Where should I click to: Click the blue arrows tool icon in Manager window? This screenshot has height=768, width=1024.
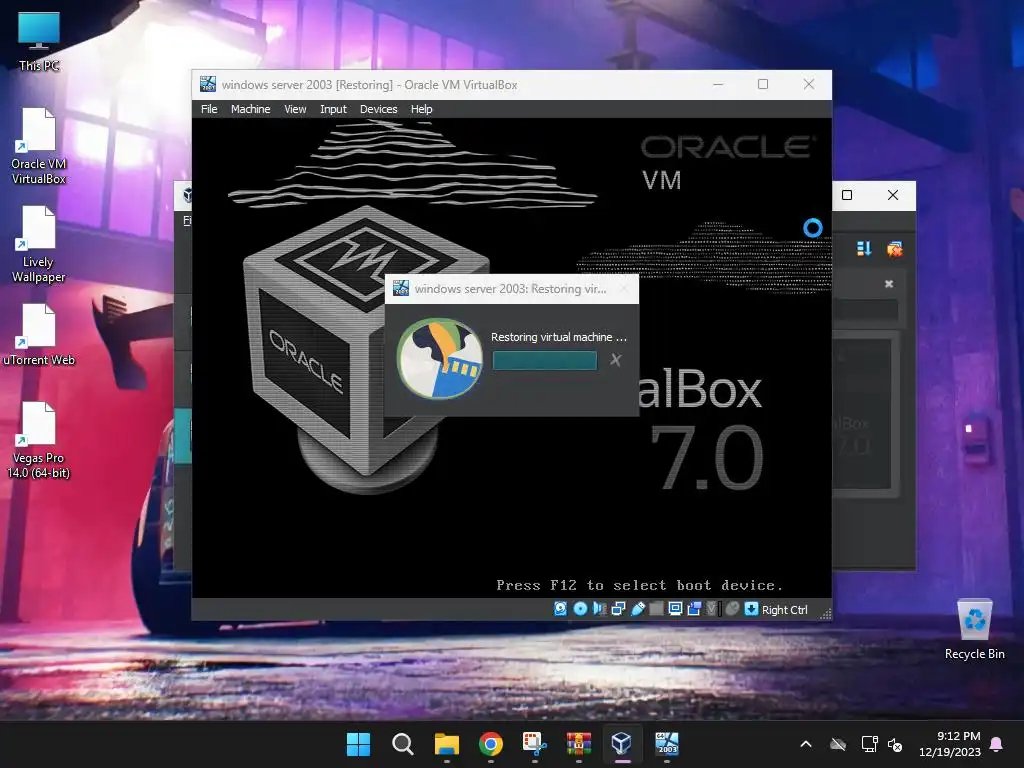[x=864, y=249]
